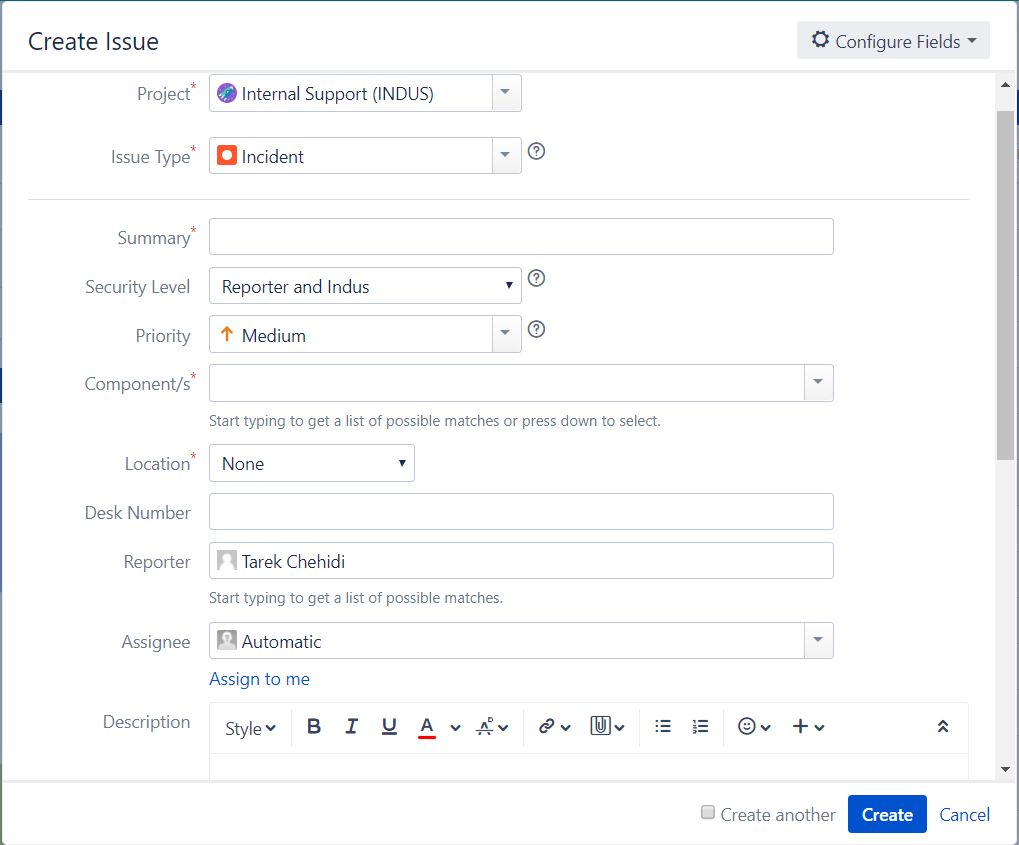Enable the Create another checkbox
Screen dimensions: 1019x845
(x=708, y=813)
